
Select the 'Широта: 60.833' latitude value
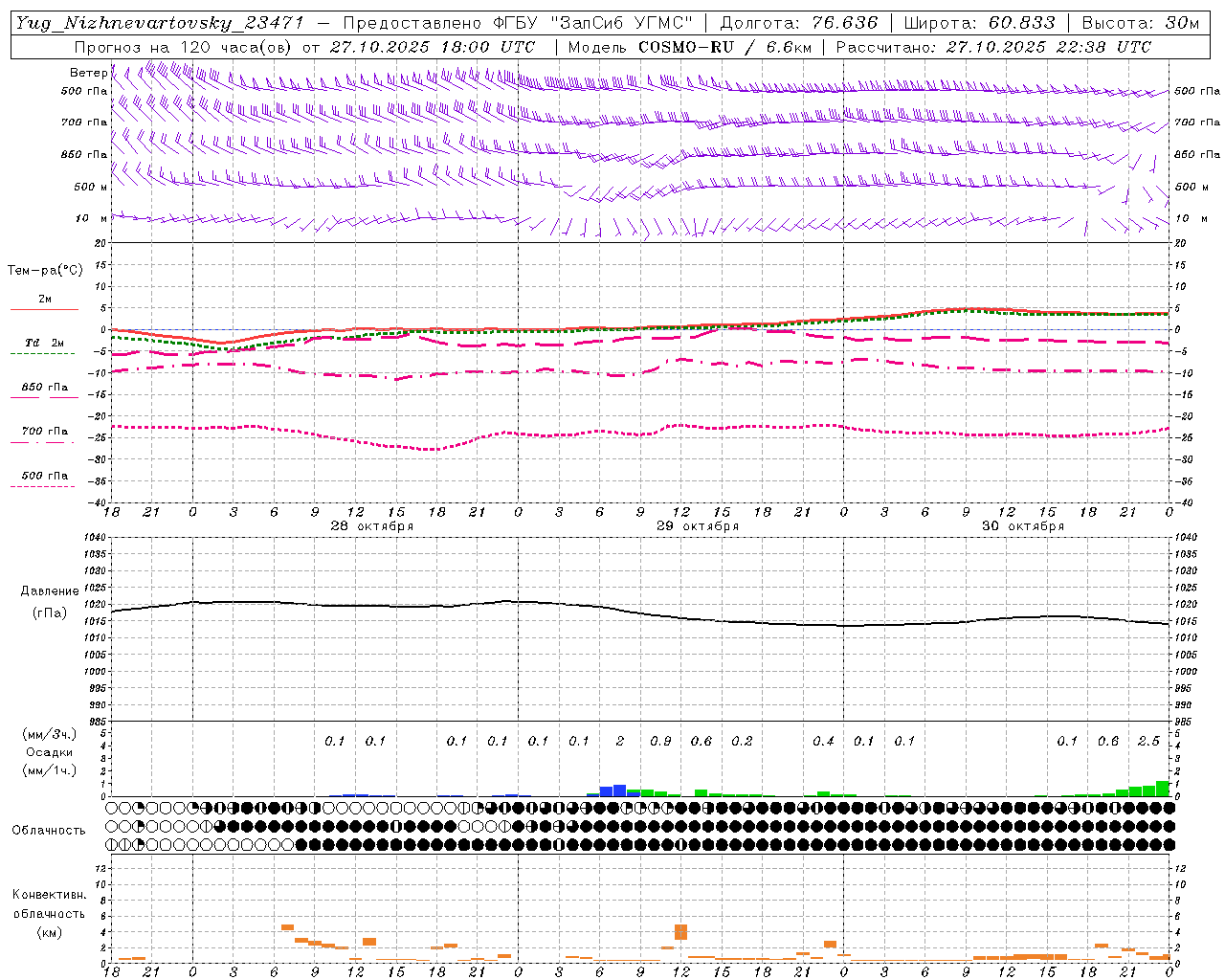coord(979,23)
